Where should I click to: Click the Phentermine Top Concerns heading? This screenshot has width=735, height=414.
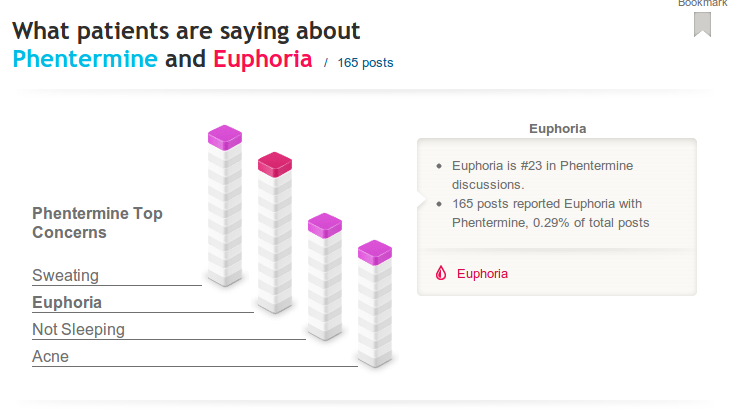pos(97,222)
